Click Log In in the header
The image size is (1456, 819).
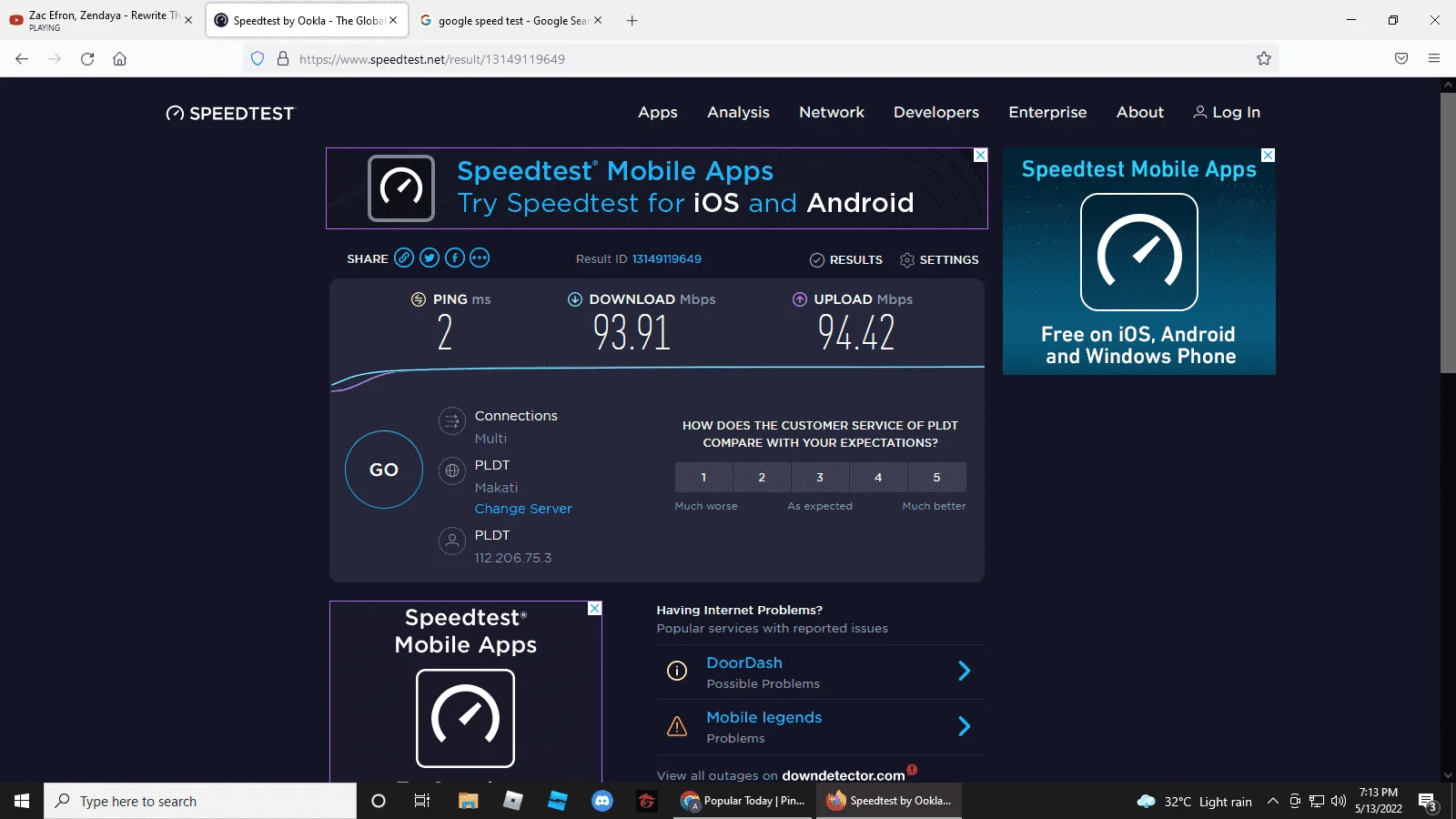point(1227,112)
